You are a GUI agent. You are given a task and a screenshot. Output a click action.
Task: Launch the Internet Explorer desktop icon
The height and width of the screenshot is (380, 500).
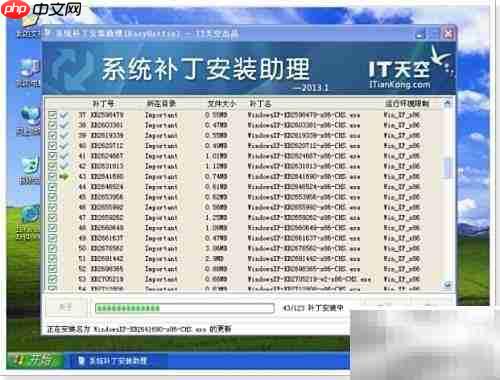point(28,223)
